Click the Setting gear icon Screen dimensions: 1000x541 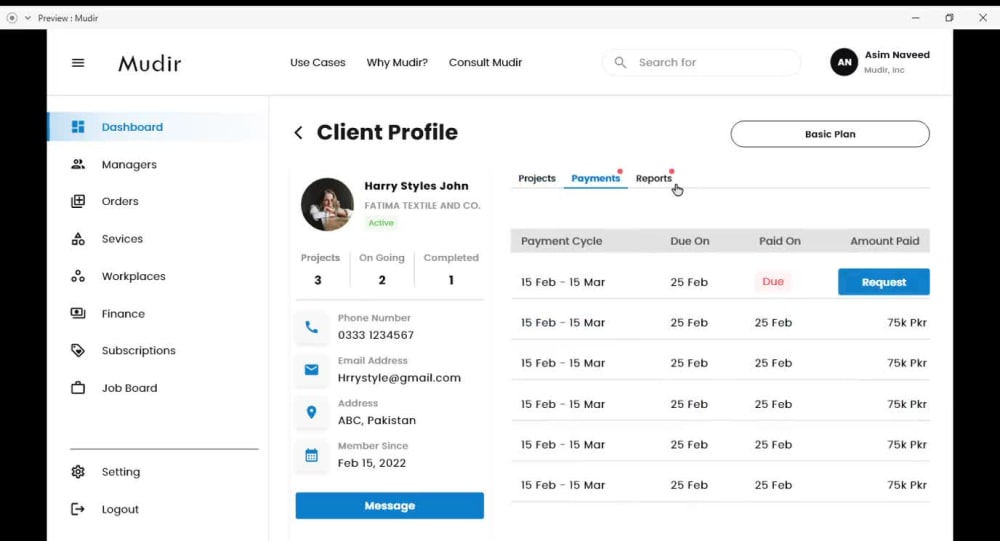(78, 471)
